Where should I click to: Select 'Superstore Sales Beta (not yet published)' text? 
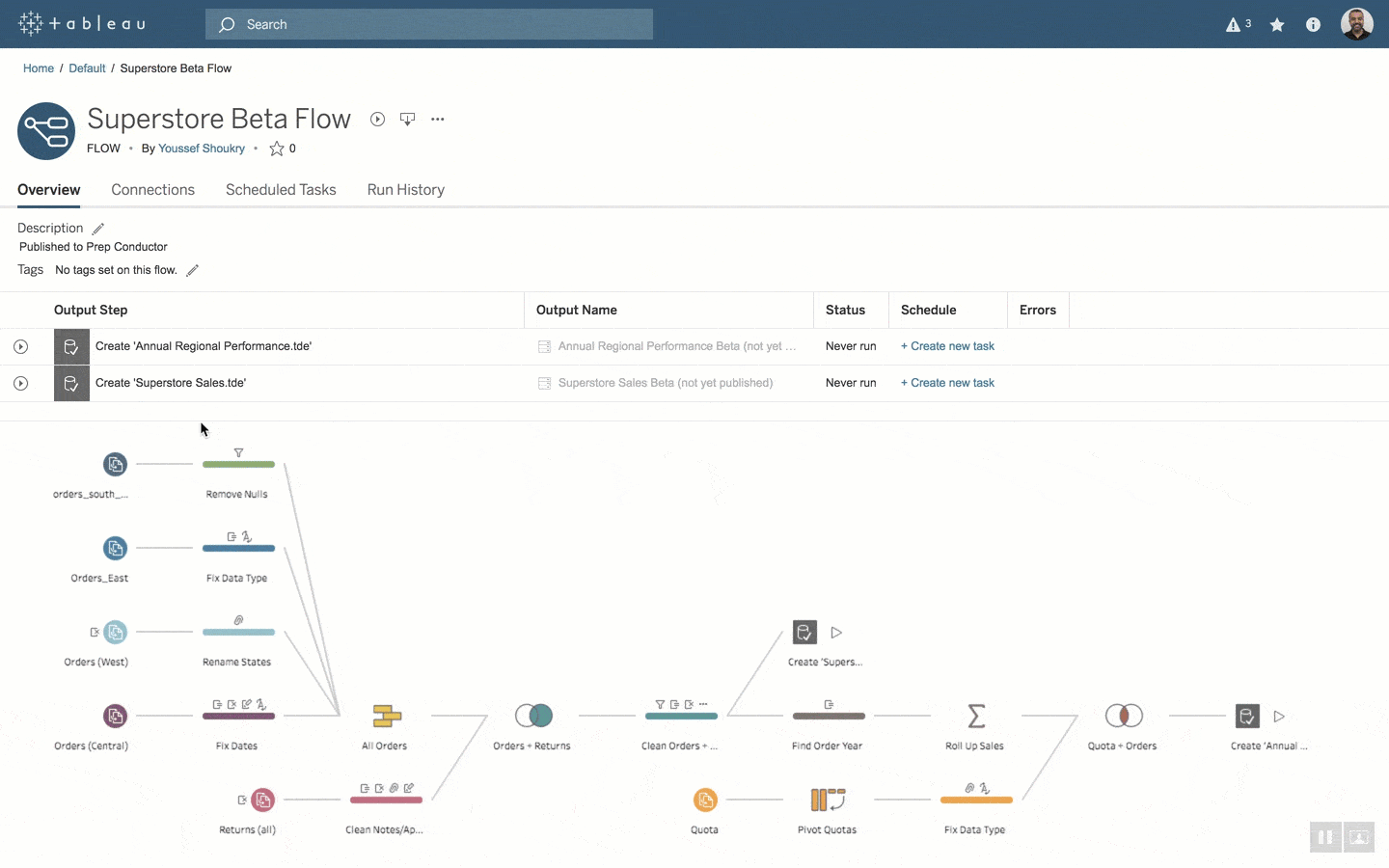(x=666, y=383)
